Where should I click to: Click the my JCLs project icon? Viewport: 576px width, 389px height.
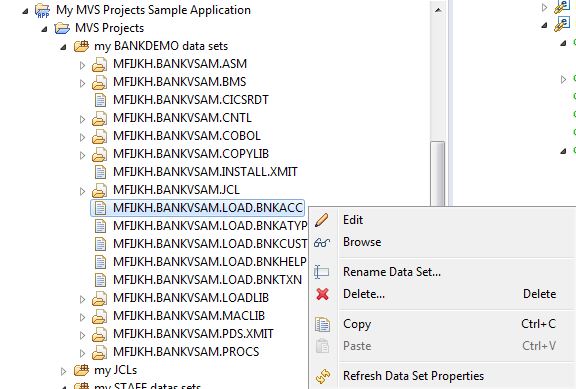81,370
